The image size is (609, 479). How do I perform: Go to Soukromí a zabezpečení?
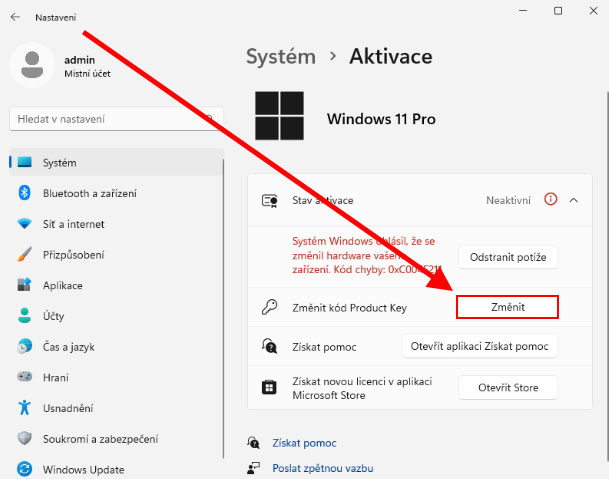[116, 439]
